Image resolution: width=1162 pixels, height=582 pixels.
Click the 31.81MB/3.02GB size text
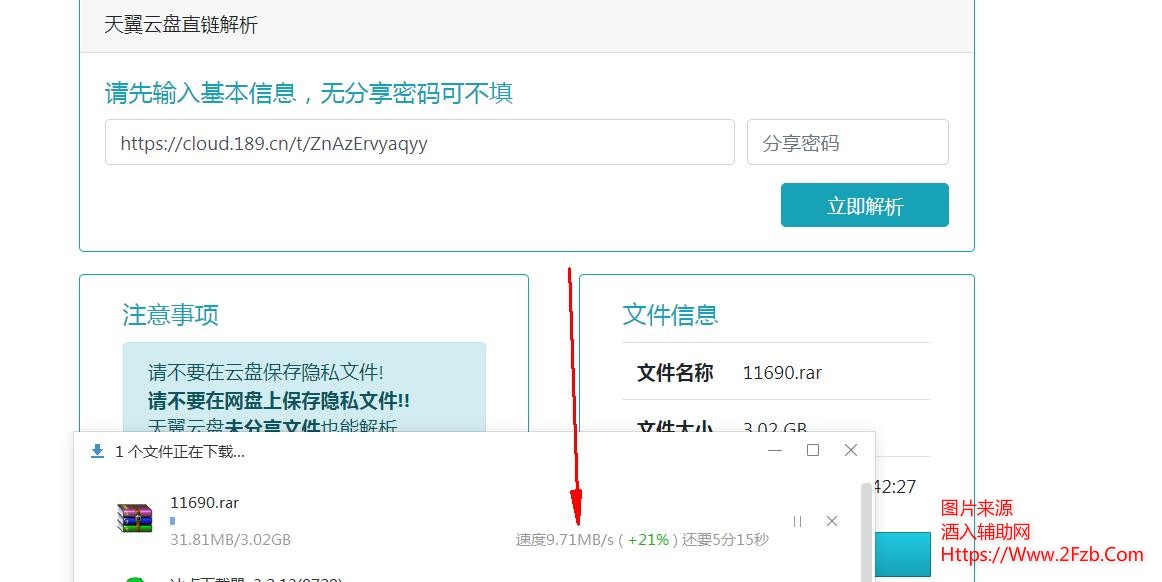click(x=230, y=540)
